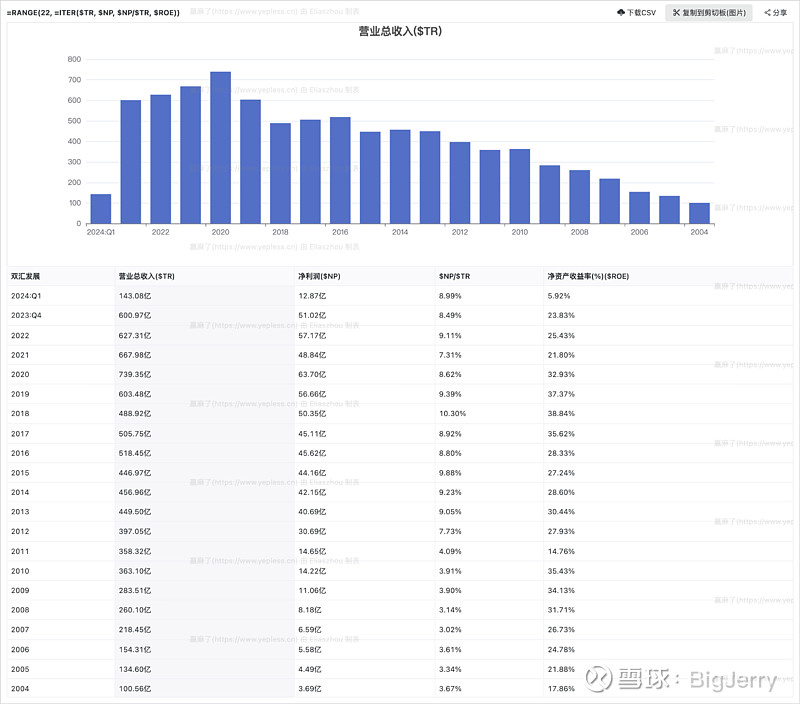Click the download CSV cloud icon
Screen dimensions: 800x704
click(x=620, y=12)
